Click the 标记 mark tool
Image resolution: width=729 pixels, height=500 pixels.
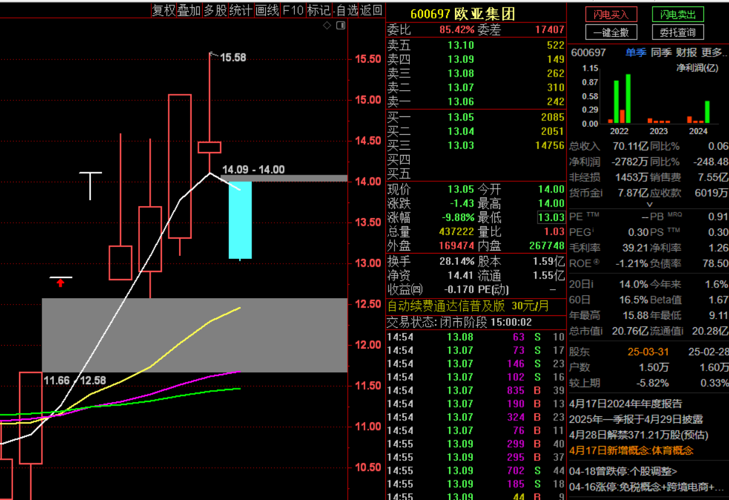(319, 10)
